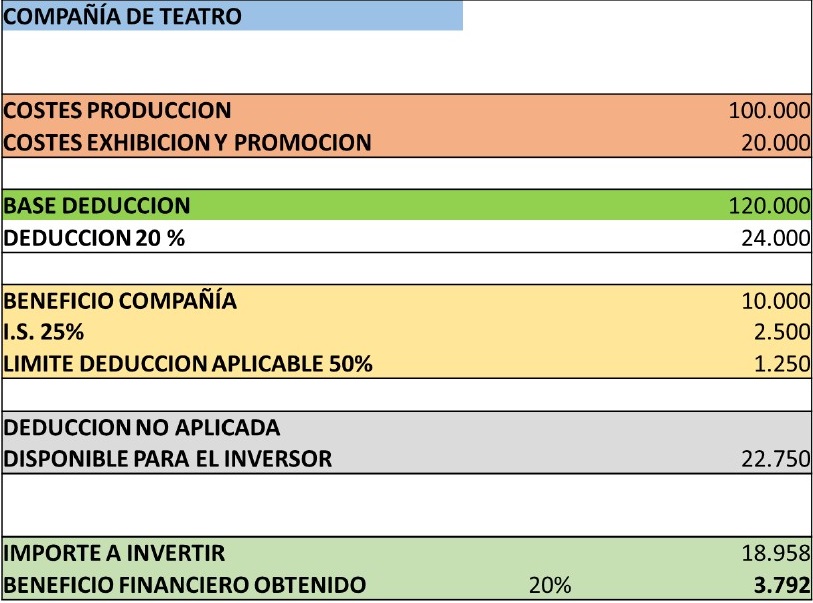Select the 24.000 deduction value

pos(775,238)
